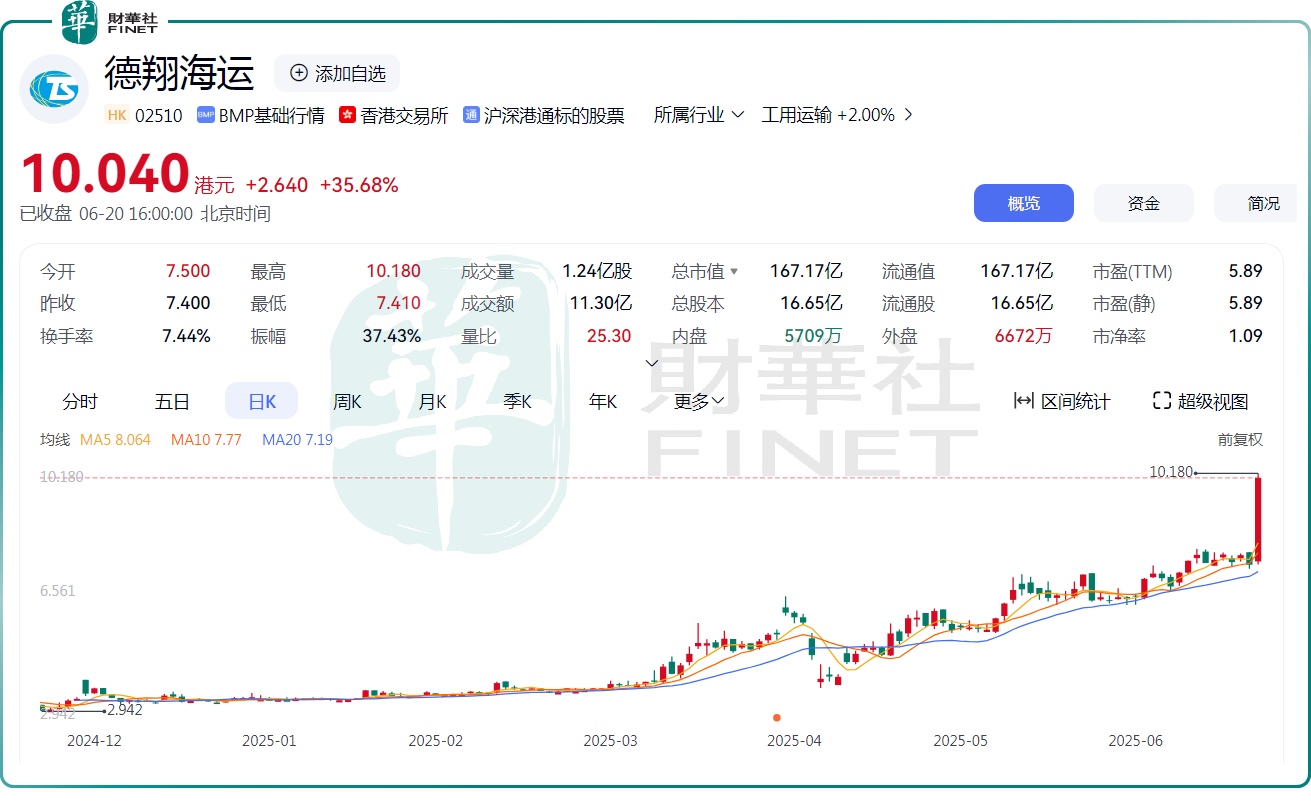Click the 总股本 value 16.65亿
1311x808 pixels.
coord(811,303)
